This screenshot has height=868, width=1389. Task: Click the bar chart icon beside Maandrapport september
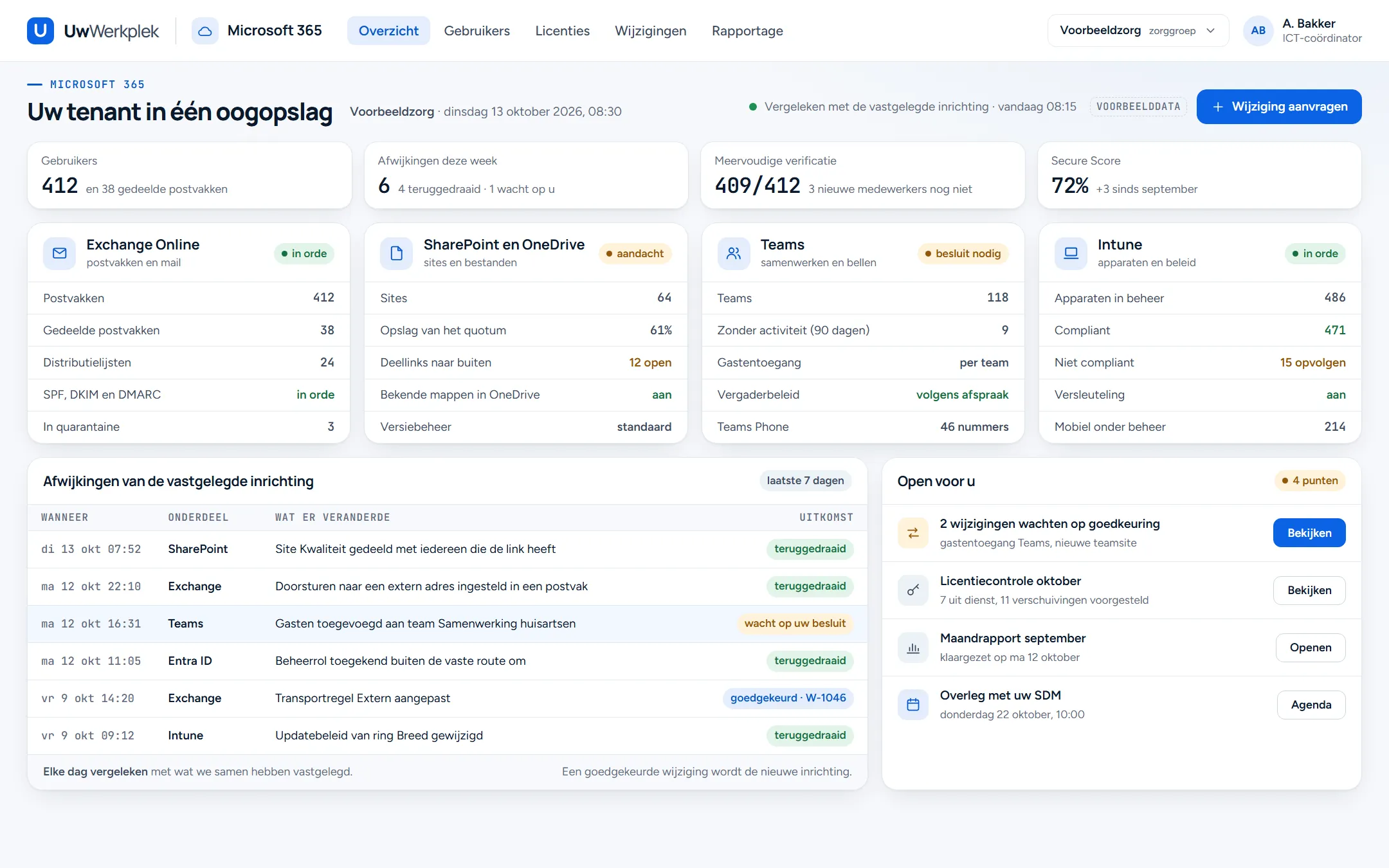pyautogui.click(x=913, y=647)
